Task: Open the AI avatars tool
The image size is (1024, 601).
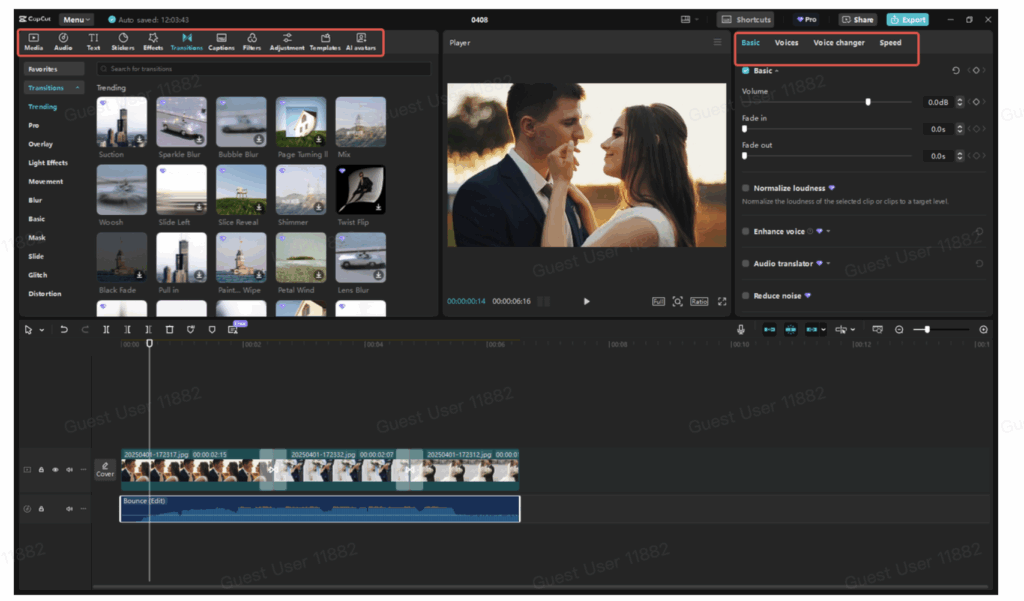Action: pyautogui.click(x=361, y=41)
